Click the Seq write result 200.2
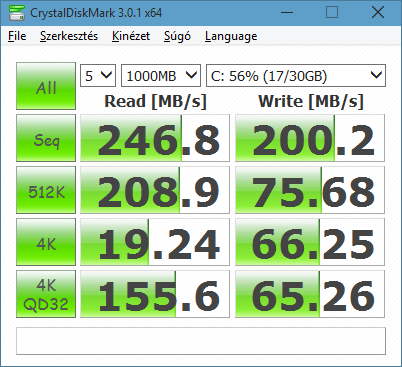 (310, 138)
